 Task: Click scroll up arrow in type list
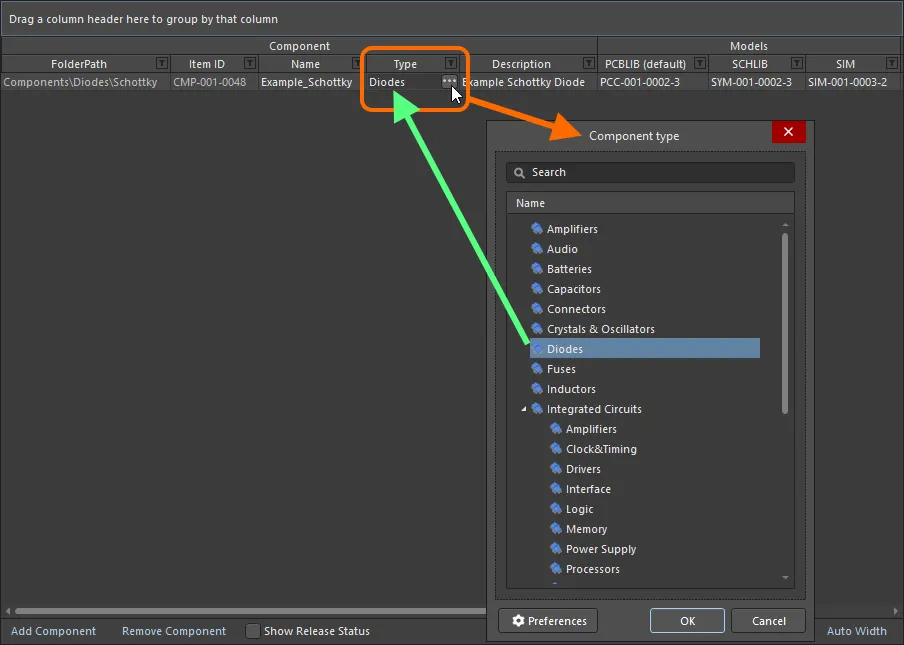tap(785, 225)
